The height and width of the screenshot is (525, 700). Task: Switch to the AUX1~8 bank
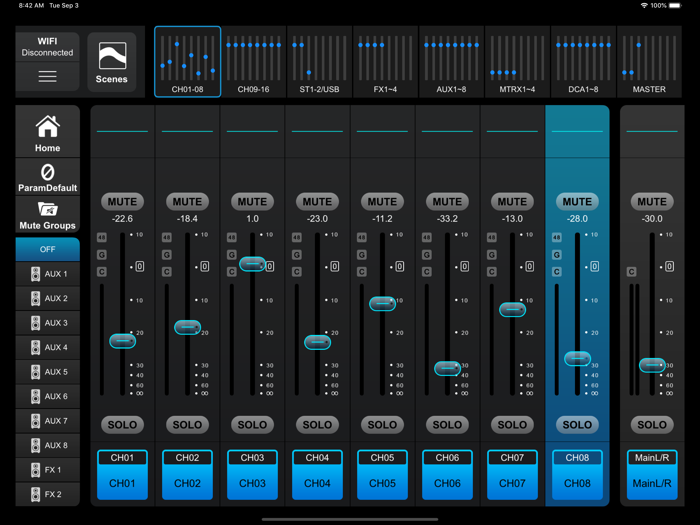(451, 62)
